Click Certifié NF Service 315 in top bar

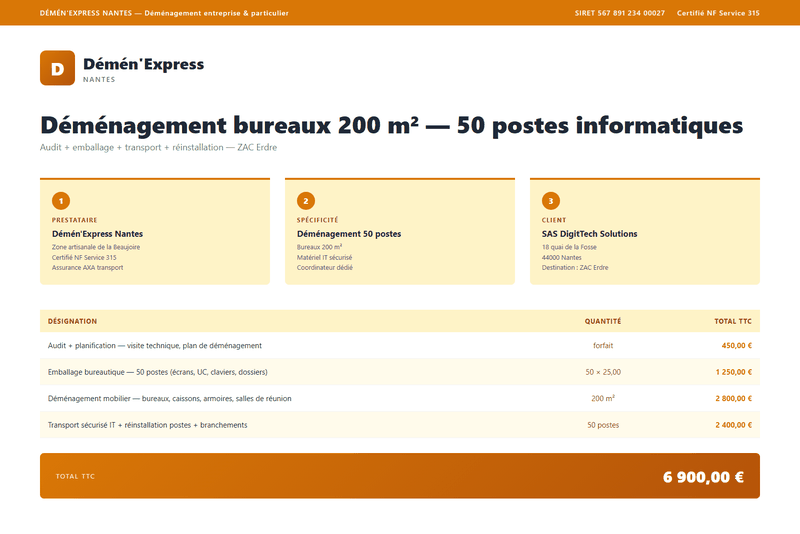pos(718,13)
